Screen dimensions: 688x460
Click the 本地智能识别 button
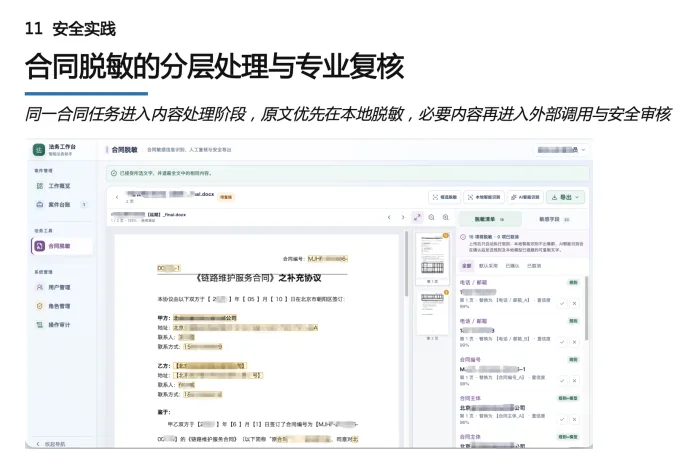(484, 198)
